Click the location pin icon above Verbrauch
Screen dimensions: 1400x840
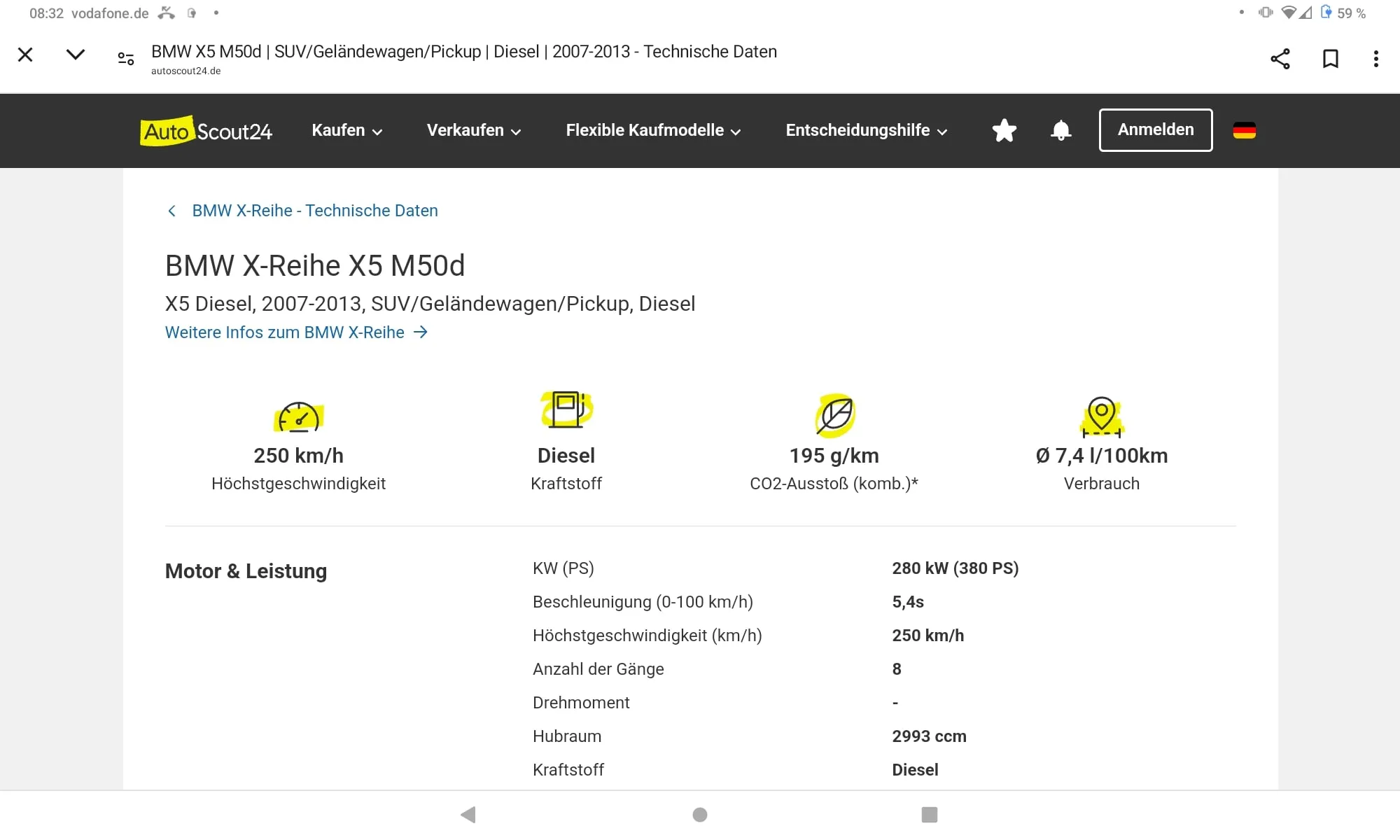(x=1101, y=417)
